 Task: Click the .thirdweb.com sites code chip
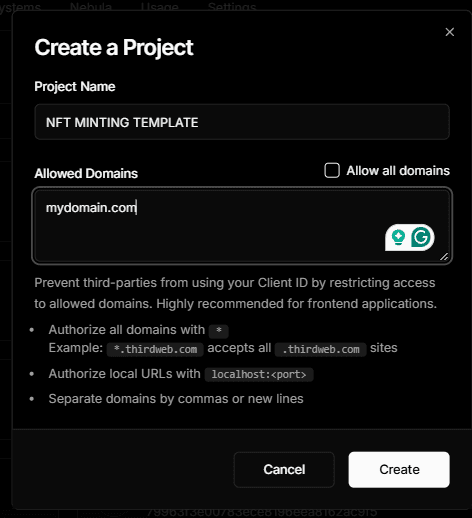pyautogui.click(x=321, y=349)
